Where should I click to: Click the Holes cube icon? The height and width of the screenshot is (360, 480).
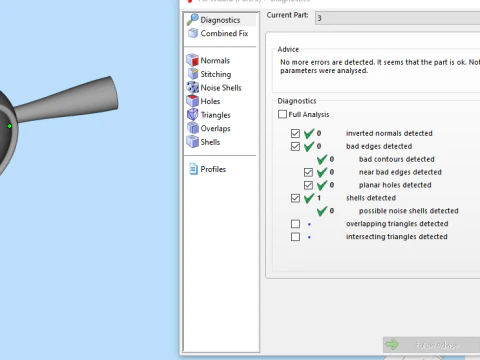(193, 101)
